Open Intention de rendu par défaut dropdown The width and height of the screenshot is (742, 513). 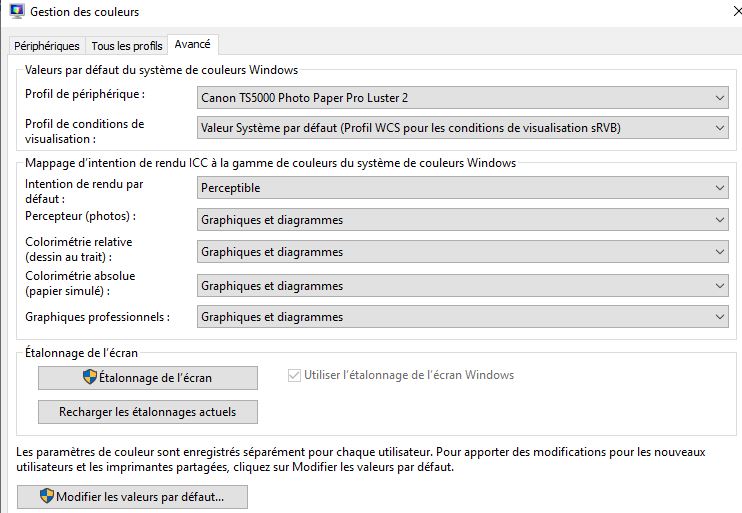[x=463, y=187]
